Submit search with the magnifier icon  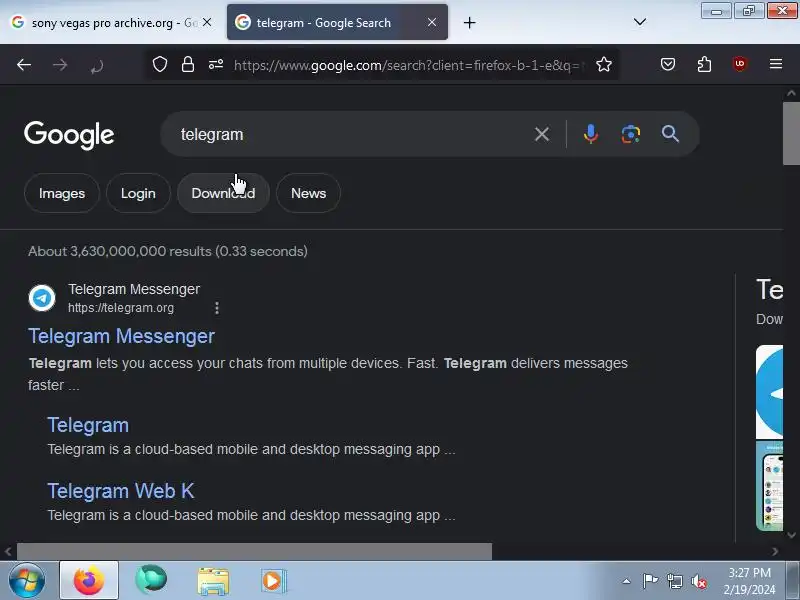click(x=670, y=134)
